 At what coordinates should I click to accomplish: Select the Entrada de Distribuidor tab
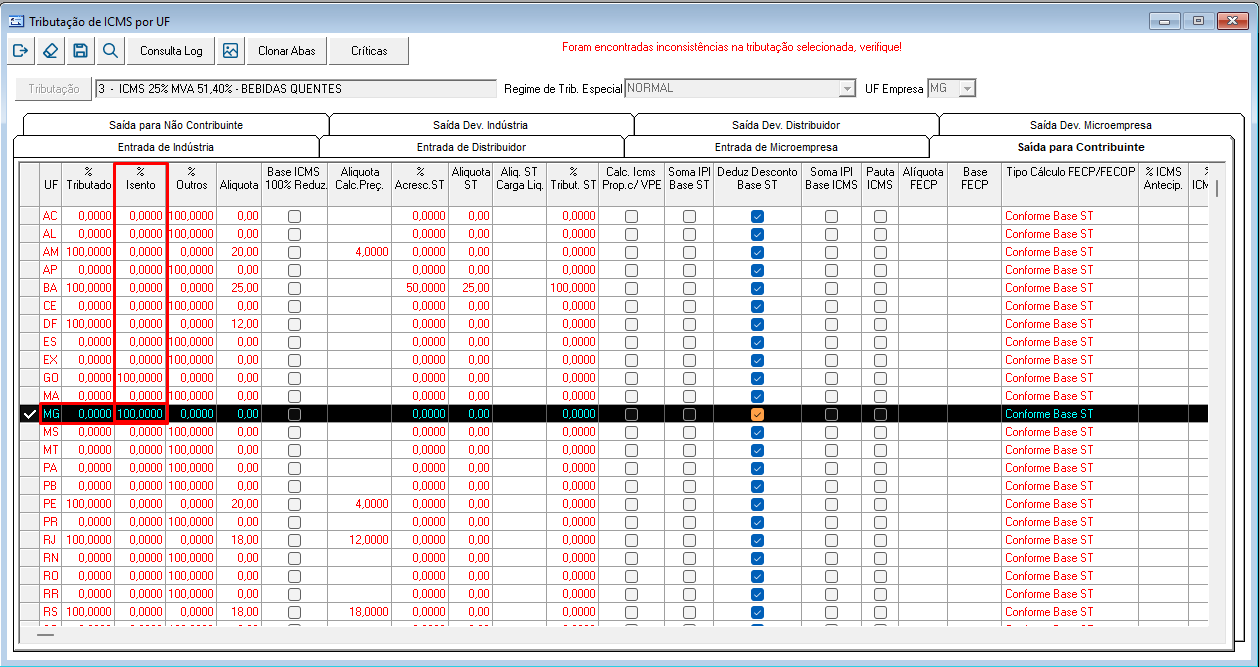coord(471,147)
